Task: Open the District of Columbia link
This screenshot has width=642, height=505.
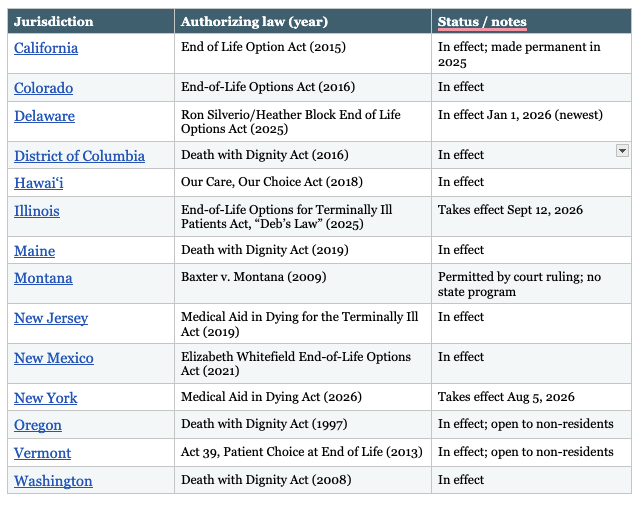Action: [x=79, y=156]
